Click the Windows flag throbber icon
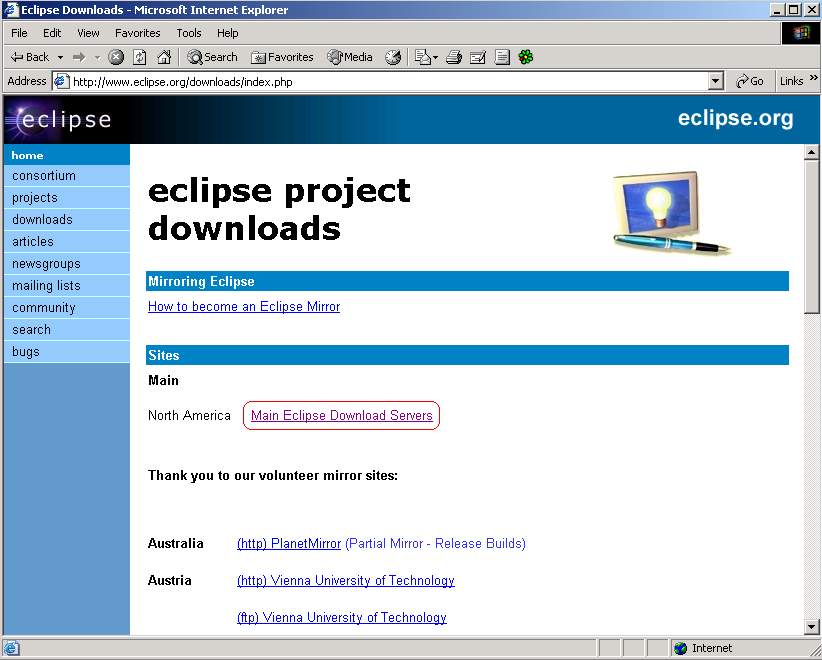The height and width of the screenshot is (660, 822). tap(801, 33)
